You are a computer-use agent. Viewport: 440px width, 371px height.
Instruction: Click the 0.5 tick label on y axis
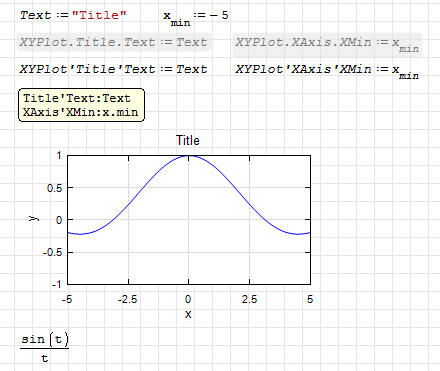click(x=54, y=188)
